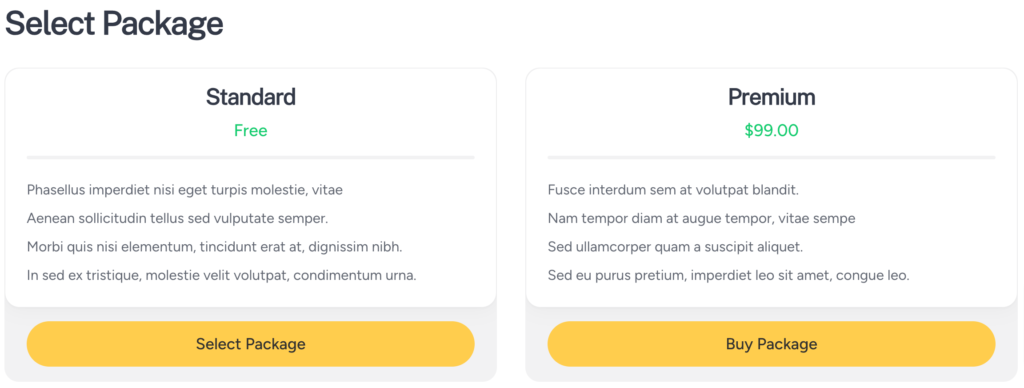The width and height of the screenshot is (1024, 388).
Task: Click the Sed eu purus pretium line
Action: coord(728,276)
